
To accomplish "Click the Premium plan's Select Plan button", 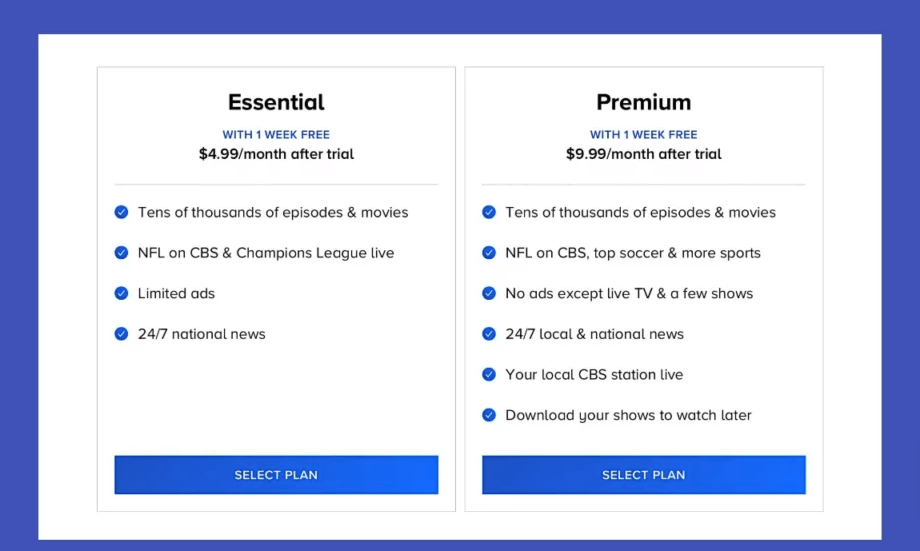I will coord(643,475).
